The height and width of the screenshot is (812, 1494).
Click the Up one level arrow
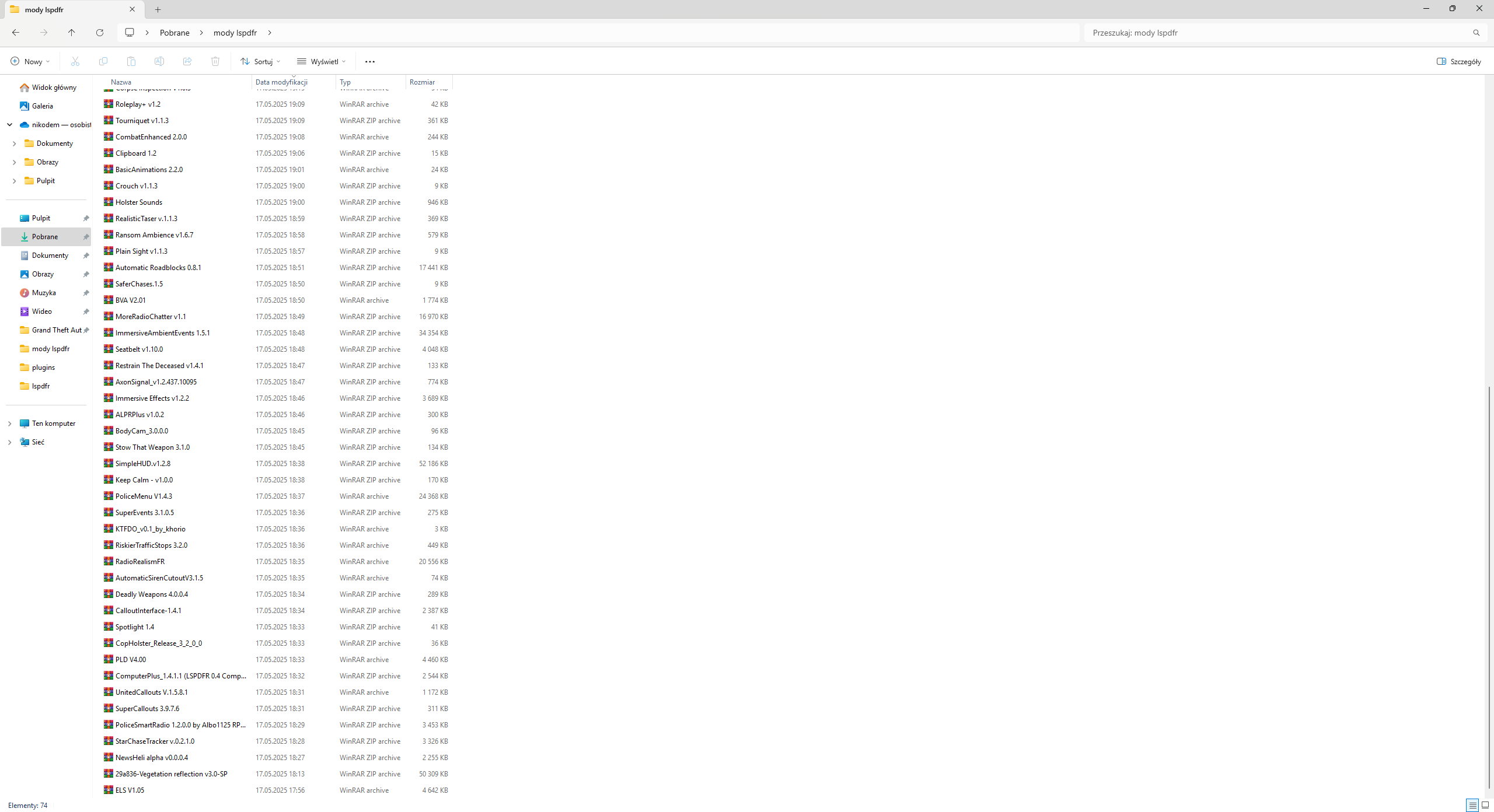[x=72, y=33]
